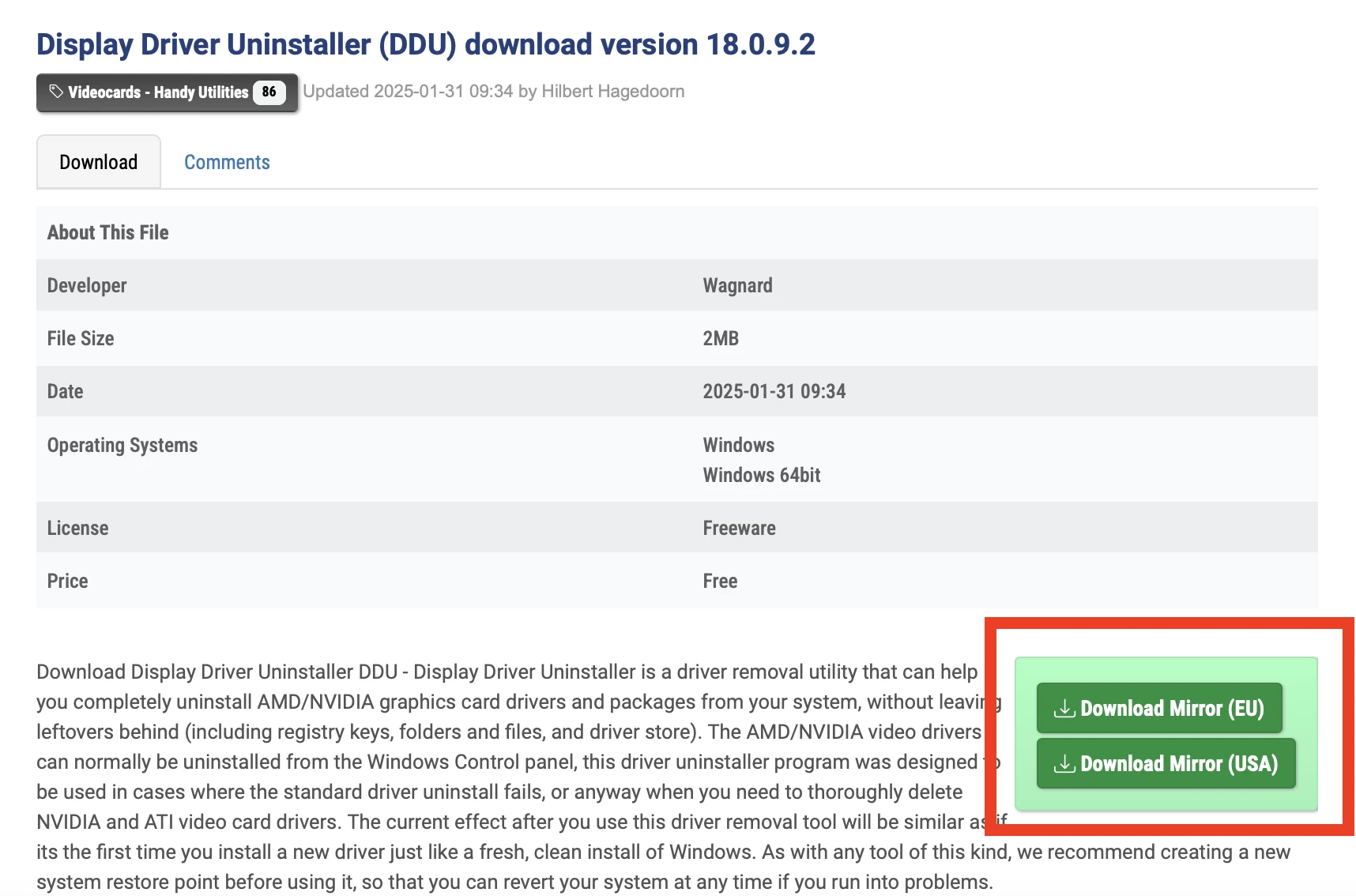Click Download Mirror (USA) button
This screenshot has width=1356, height=896.
click(1166, 763)
